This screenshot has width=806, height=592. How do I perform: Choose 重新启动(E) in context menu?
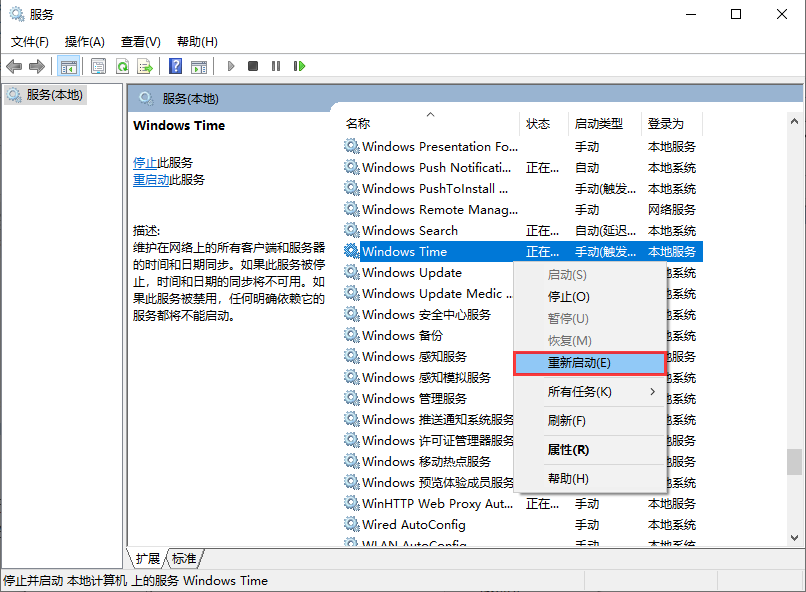(x=589, y=363)
